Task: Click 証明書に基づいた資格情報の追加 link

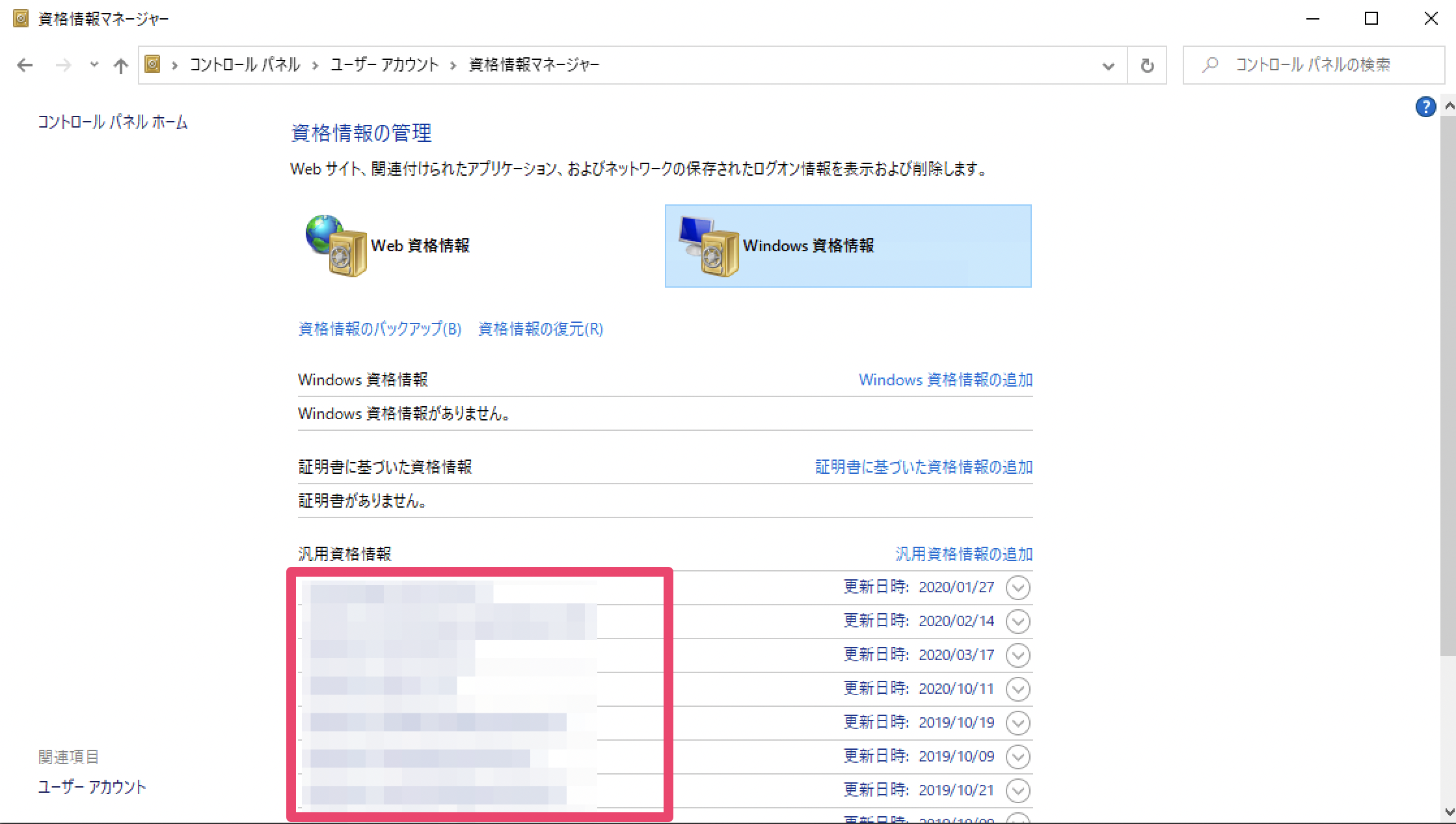Action: click(924, 467)
